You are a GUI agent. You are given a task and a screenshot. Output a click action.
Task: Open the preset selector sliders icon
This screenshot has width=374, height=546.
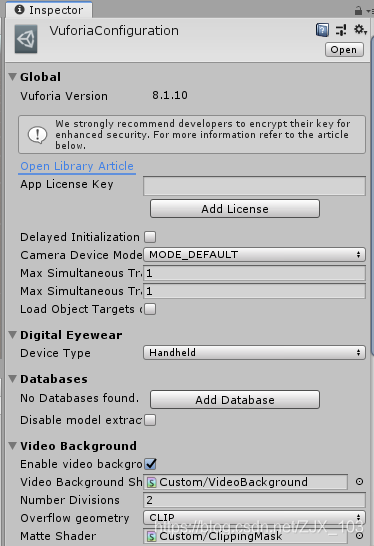click(341, 30)
